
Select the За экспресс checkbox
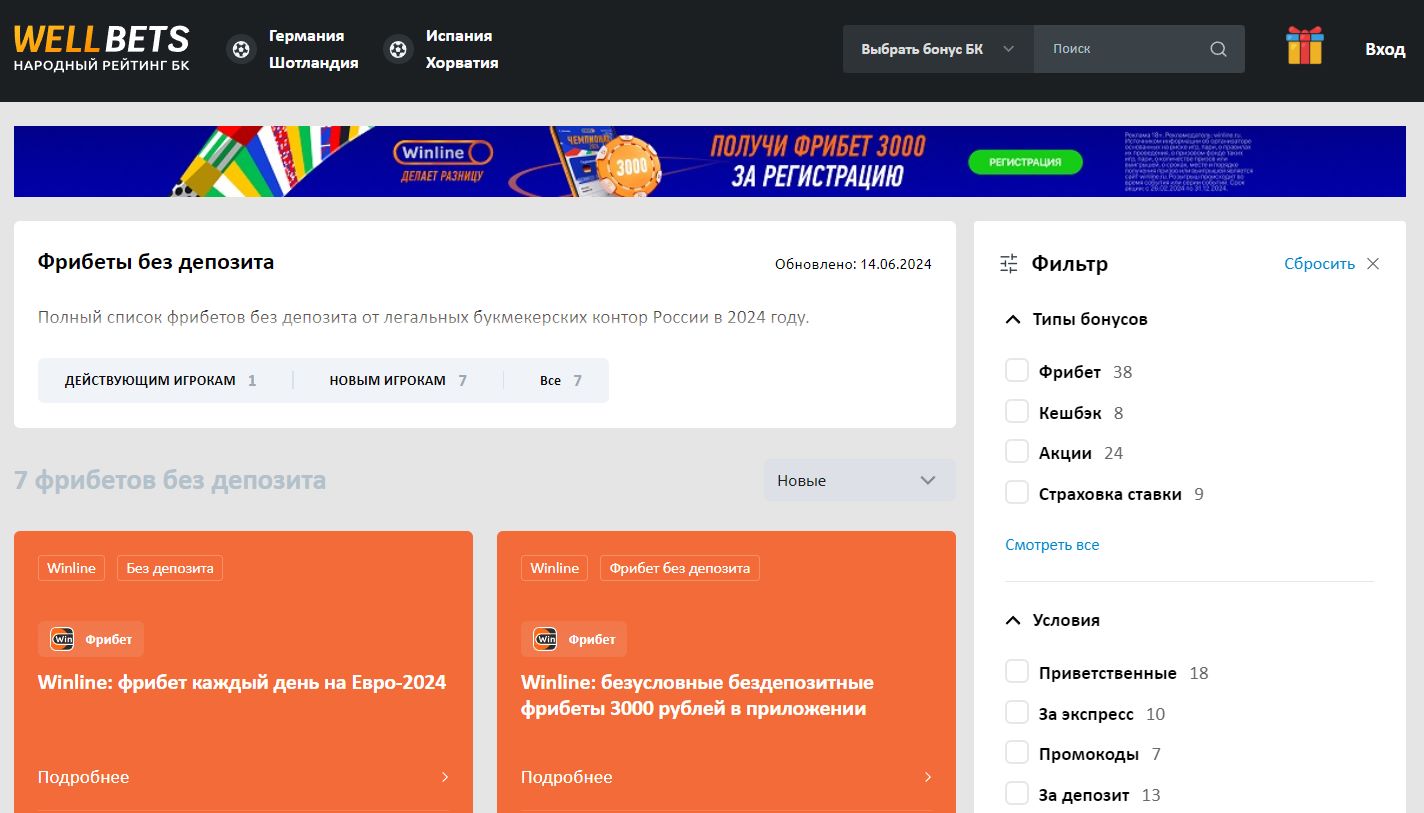(x=1017, y=713)
